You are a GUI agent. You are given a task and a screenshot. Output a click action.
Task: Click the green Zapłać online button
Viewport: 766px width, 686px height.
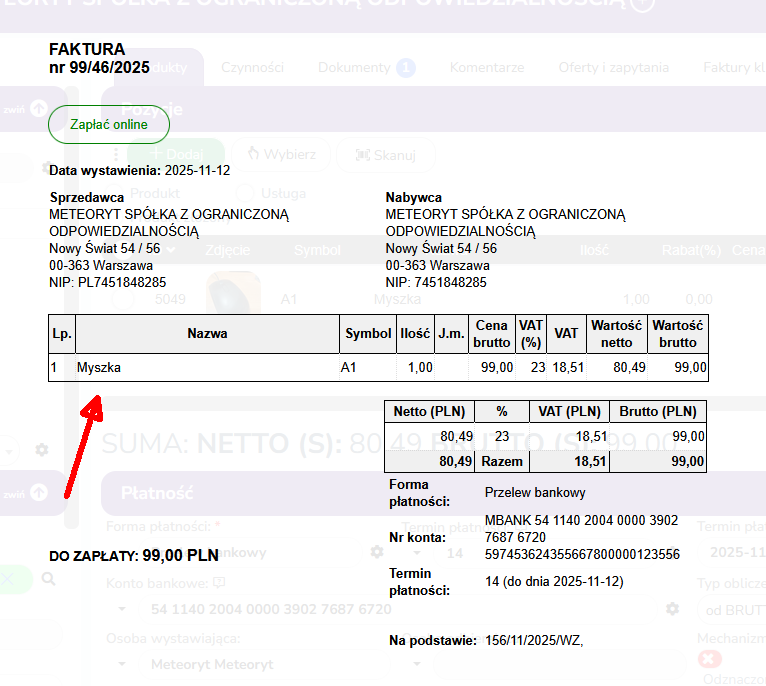point(109,125)
